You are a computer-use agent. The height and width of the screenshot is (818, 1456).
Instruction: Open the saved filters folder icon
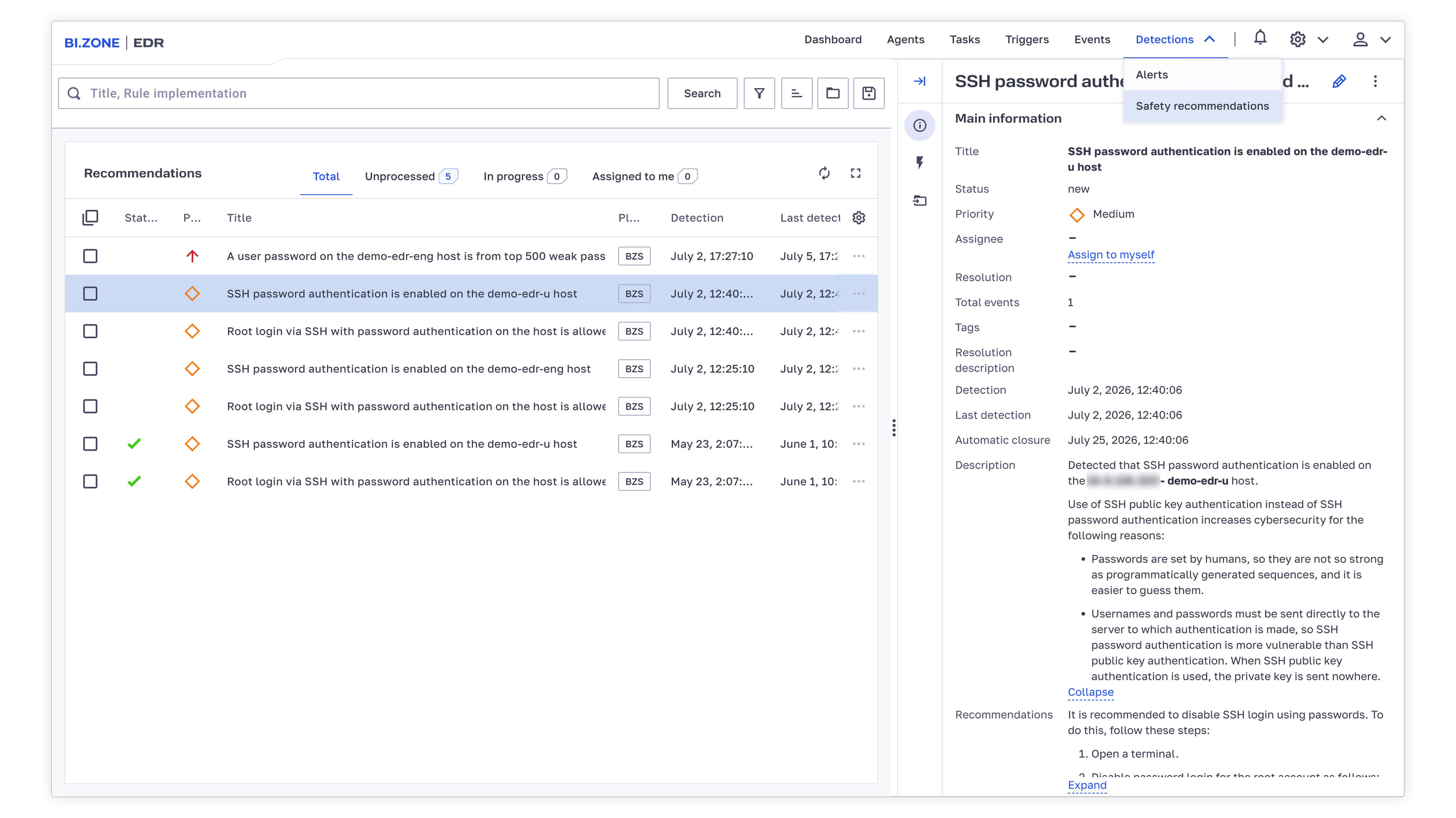click(833, 93)
